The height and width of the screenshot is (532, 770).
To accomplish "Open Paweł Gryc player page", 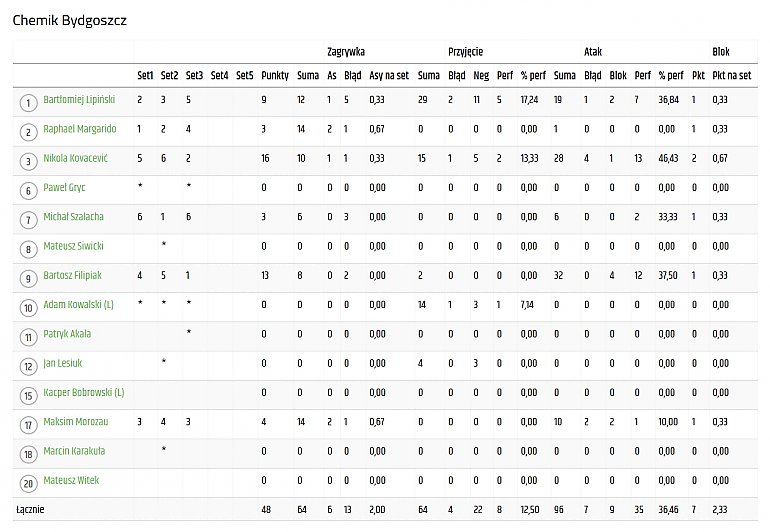I will click(x=64, y=188).
